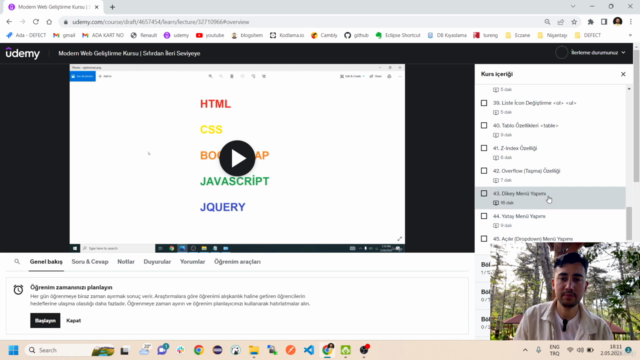The height and width of the screenshot is (360, 640).
Task: Go to browser home page
Action: [49, 22]
